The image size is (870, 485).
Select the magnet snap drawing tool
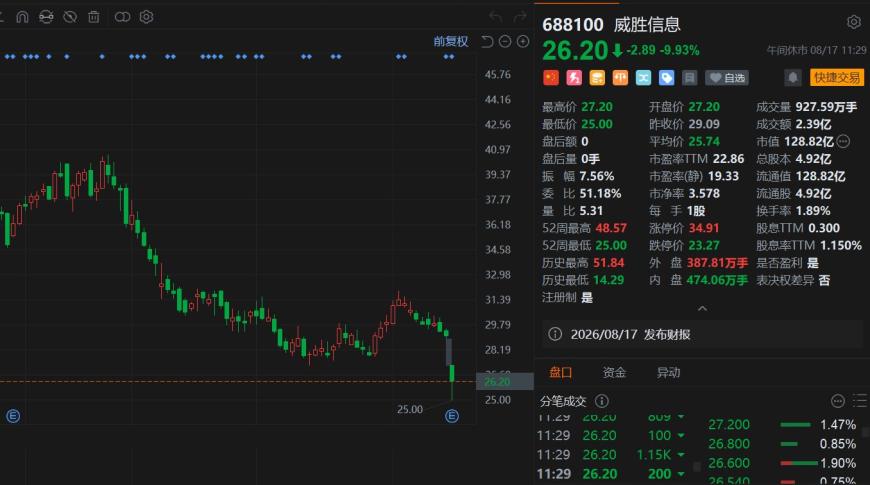point(22,17)
